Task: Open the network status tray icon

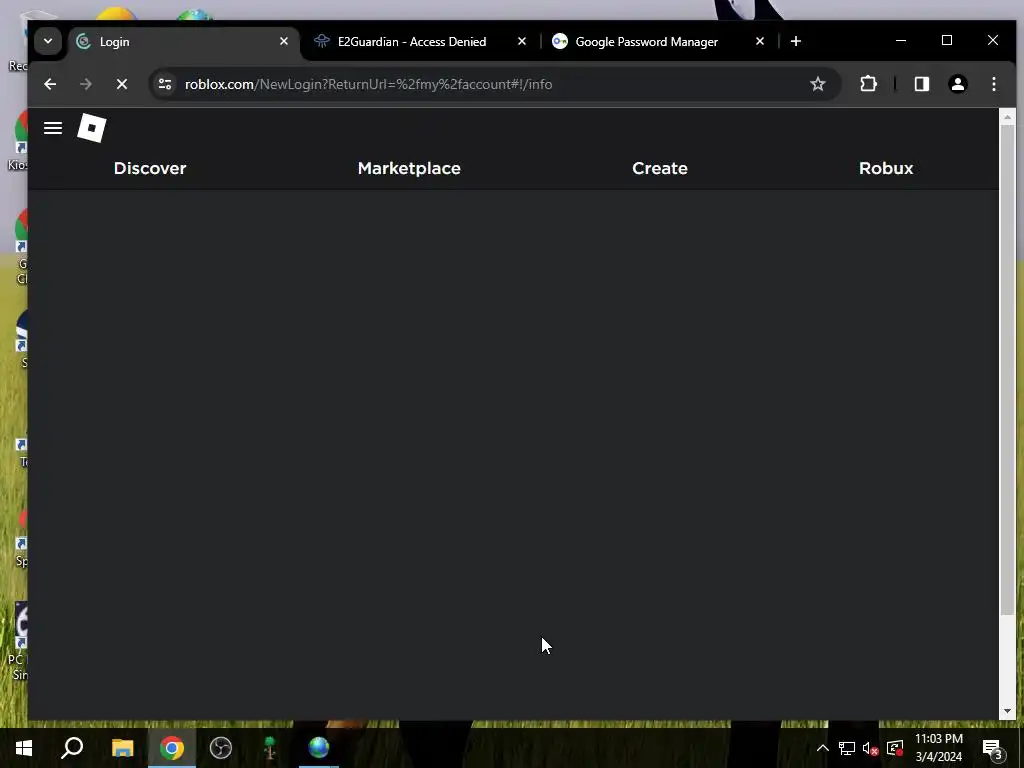Action: 846,748
